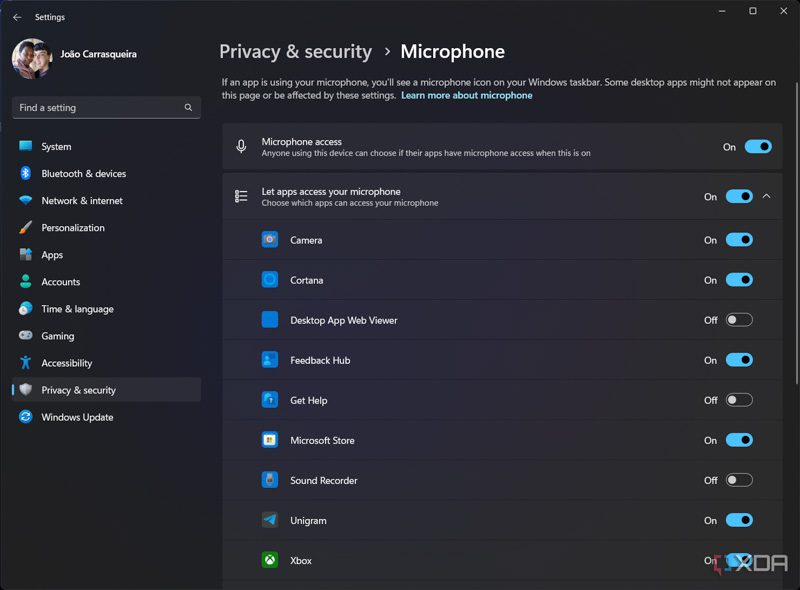Image resolution: width=800 pixels, height=590 pixels.
Task: Click the Desktop App Web Viewer icon
Action: pyautogui.click(x=270, y=319)
